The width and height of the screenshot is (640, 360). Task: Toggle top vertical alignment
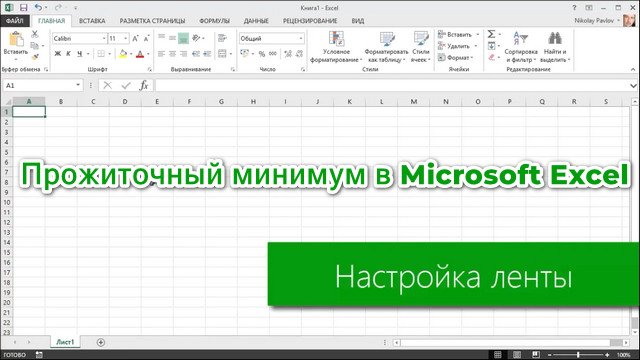(162, 38)
